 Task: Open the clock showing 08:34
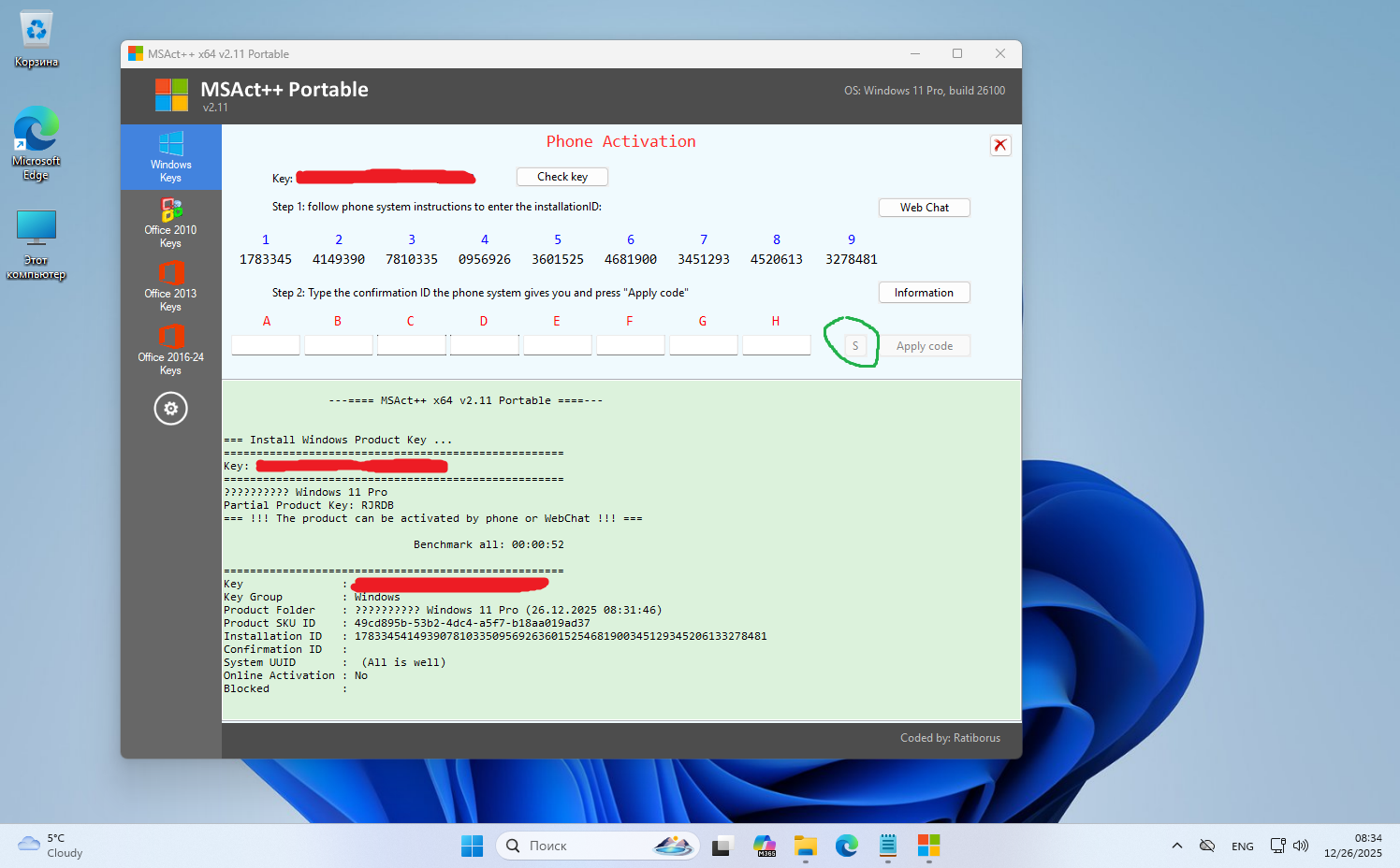pyautogui.click(x=1353, y=846)
